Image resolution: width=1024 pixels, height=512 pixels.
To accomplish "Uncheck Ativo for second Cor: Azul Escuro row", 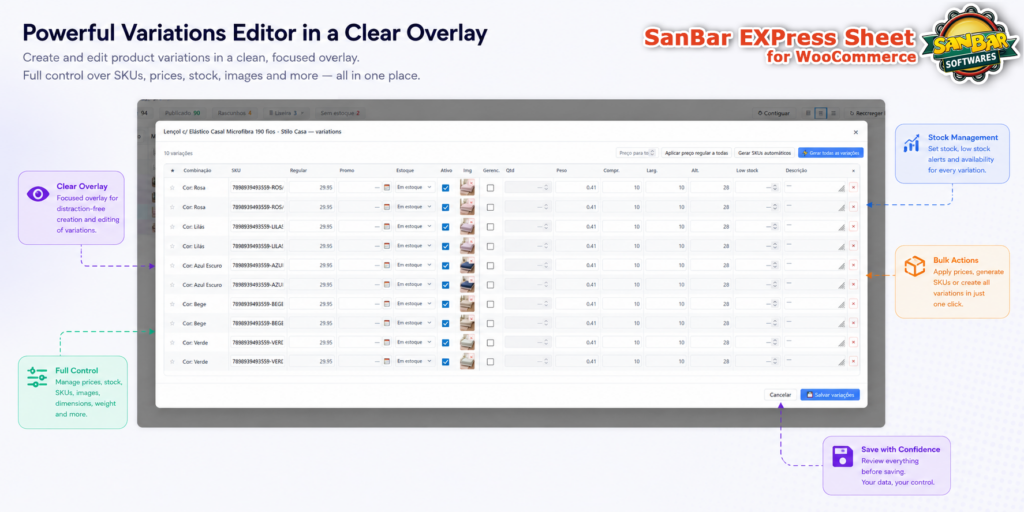I will tap(445, 285).
